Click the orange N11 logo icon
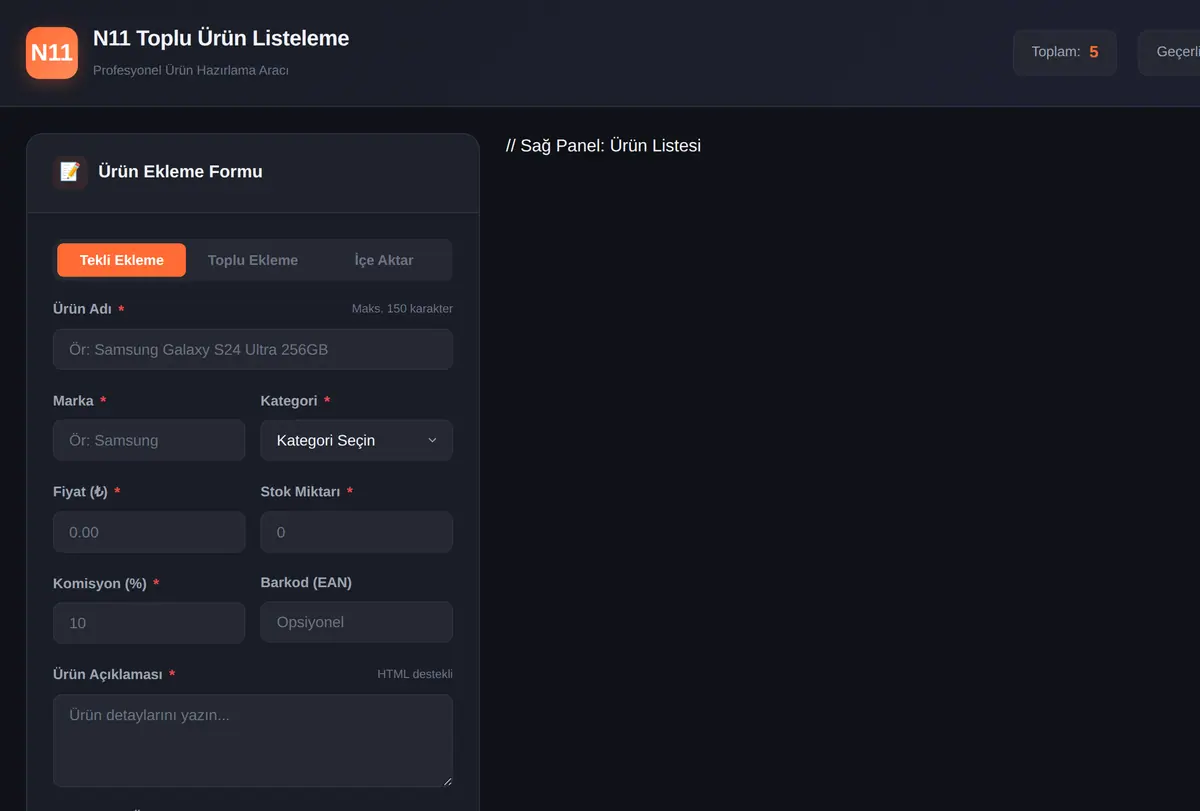This screenshot has width=1200, height=811. click(52, 53)
